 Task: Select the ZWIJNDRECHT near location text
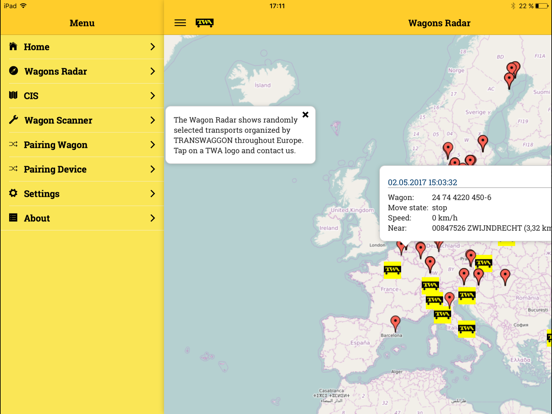[491, 228]
